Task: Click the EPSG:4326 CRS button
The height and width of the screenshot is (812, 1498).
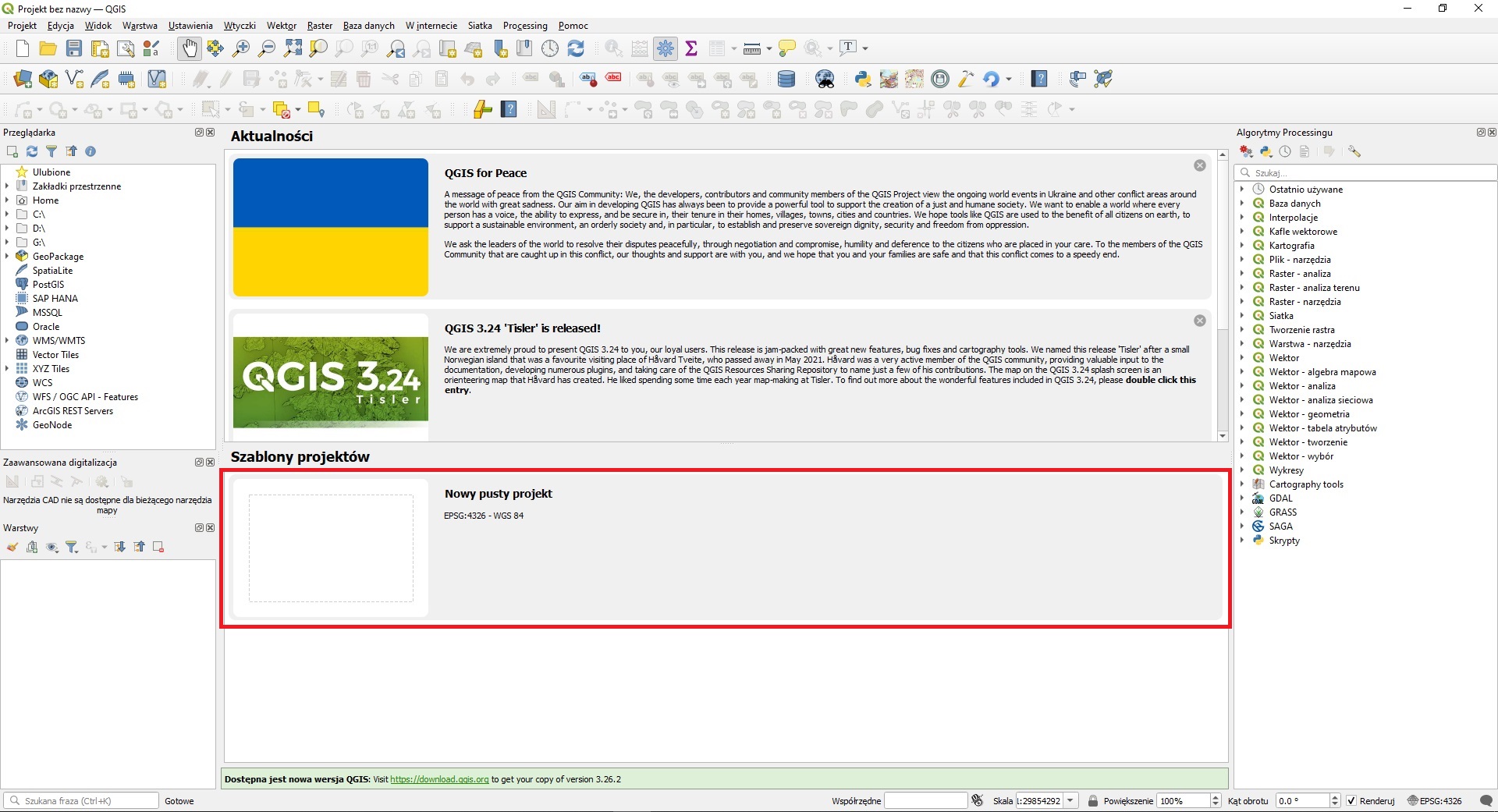Action: click(x=1435, y=801)
